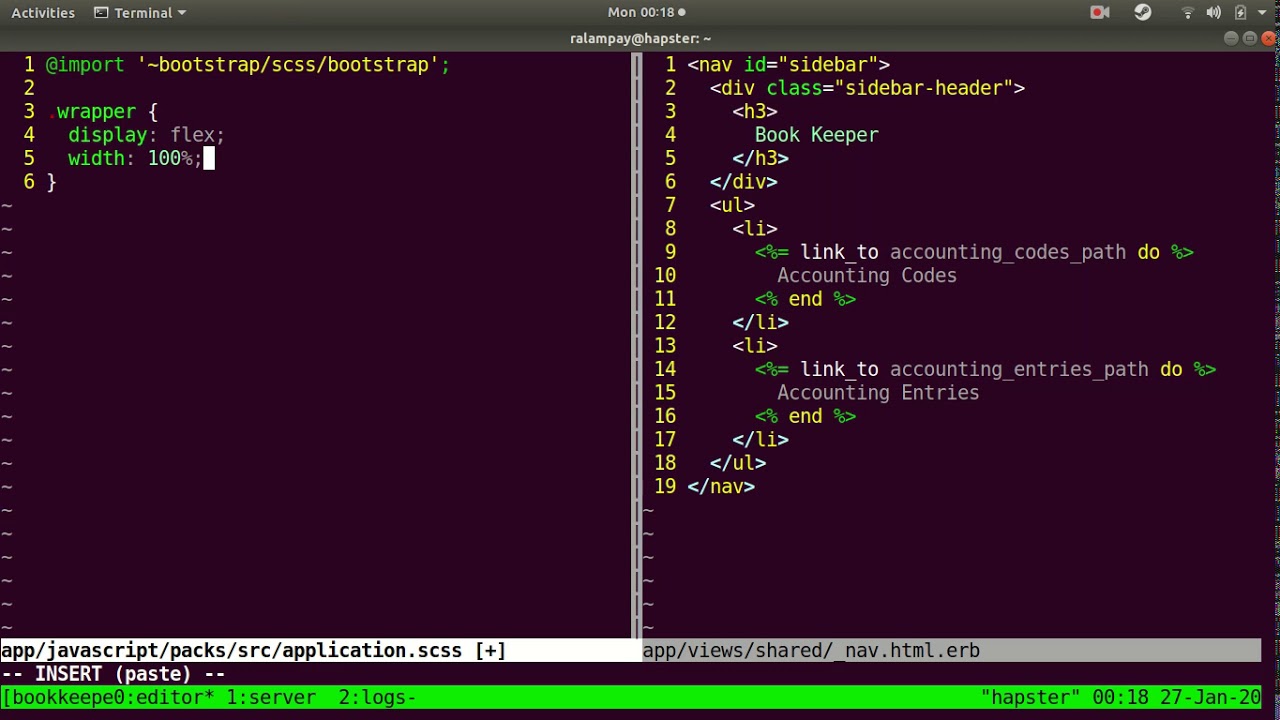This screenshot has height=720, width=1280.
Task: Click the div class="sidebar-header" line
Action: (867, 88)
